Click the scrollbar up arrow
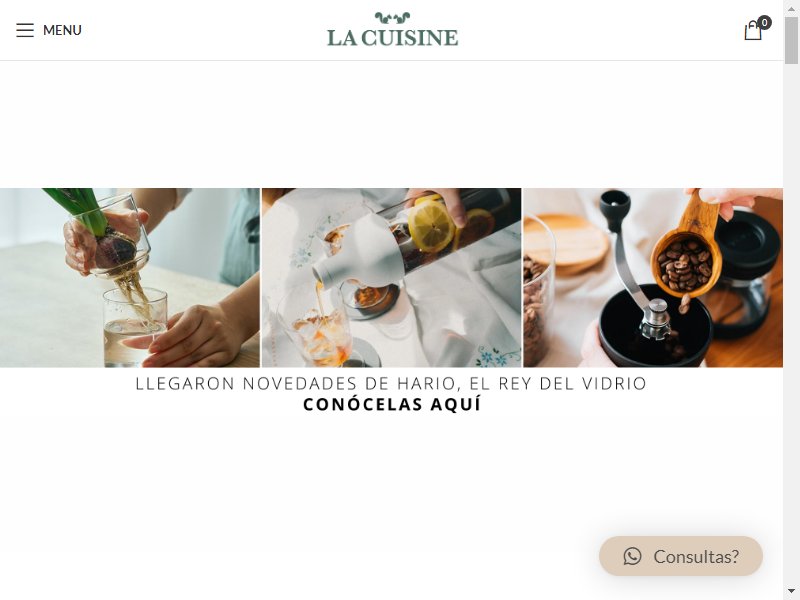The width and height of the screenshot is (800, 600). tap(791, 6)
